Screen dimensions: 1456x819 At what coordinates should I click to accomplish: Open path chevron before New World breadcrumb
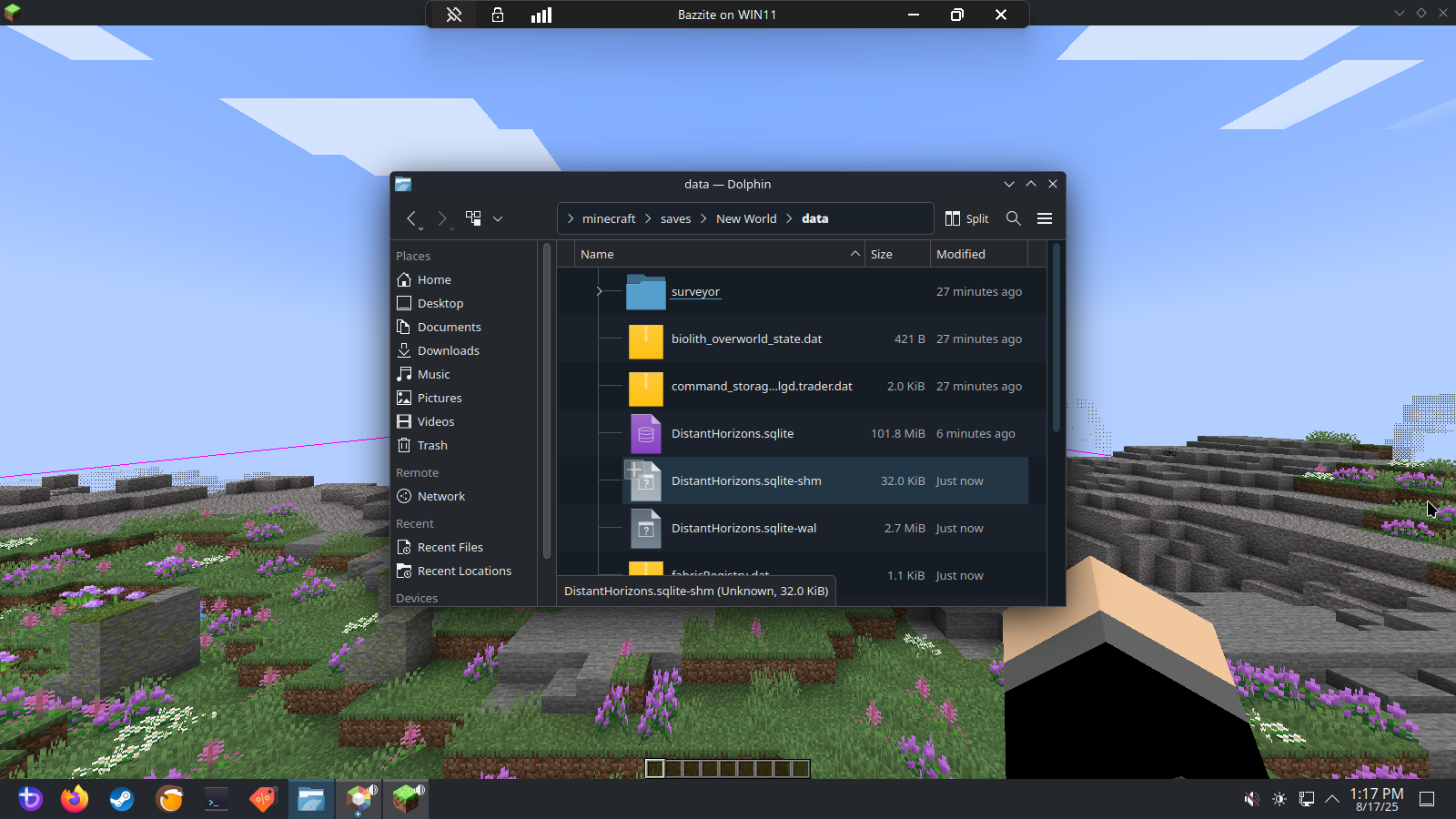point(704,218)
